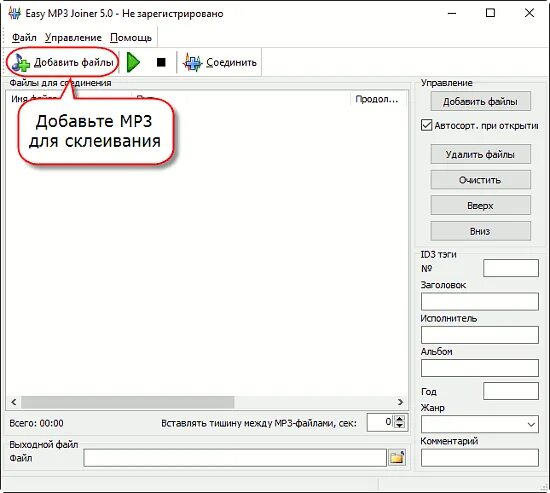Click Добавить файлы button in Управление panel
This screenshot has height=493, width=550.
coord(480,102)
